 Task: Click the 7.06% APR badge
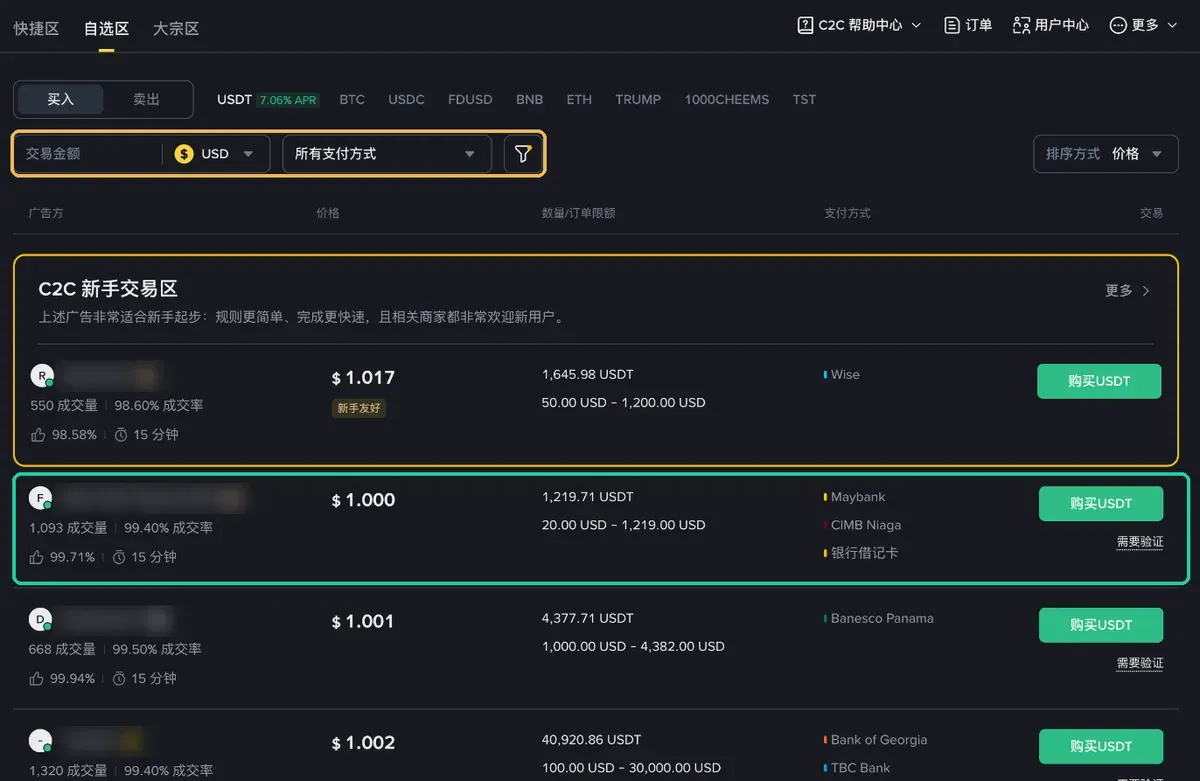288,100
